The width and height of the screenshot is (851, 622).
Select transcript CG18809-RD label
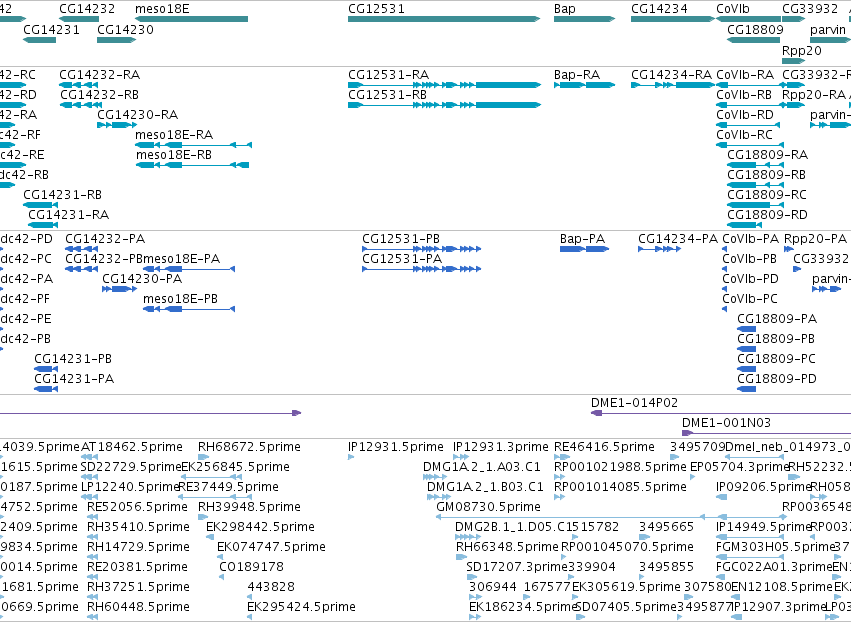coord(767,214)
